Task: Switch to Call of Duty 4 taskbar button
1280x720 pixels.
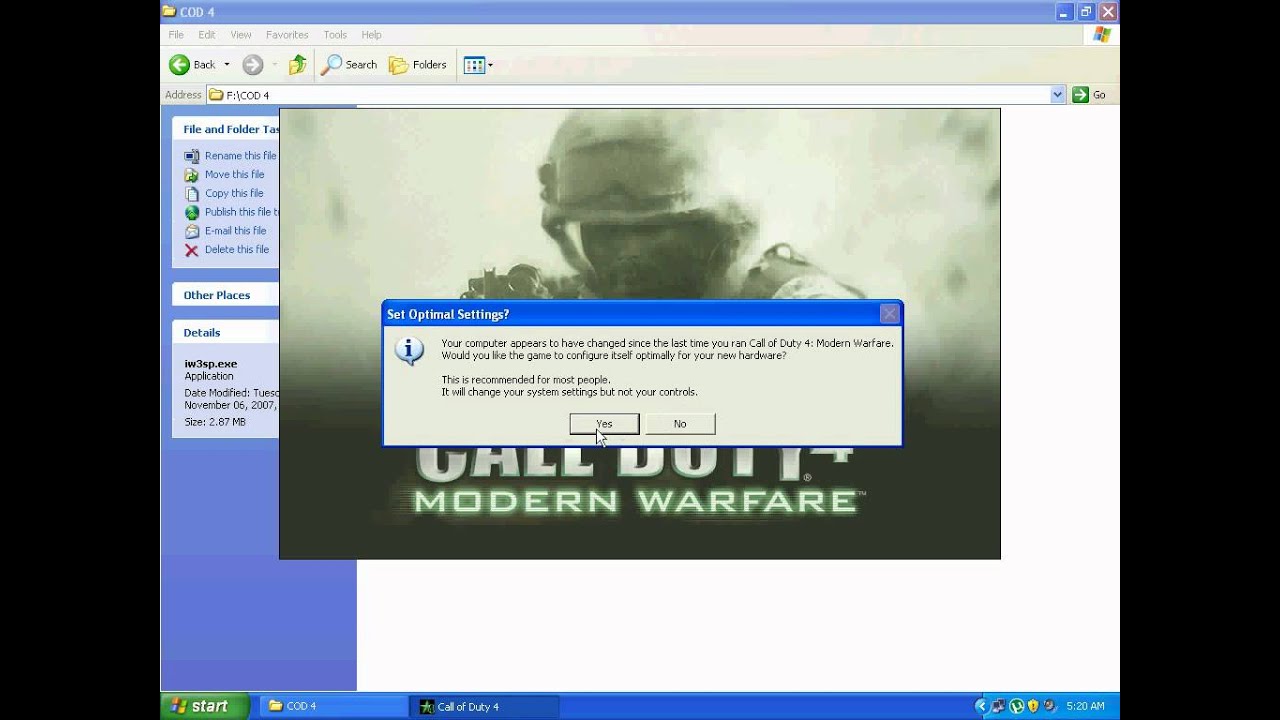Action: (x=484, y=706)
